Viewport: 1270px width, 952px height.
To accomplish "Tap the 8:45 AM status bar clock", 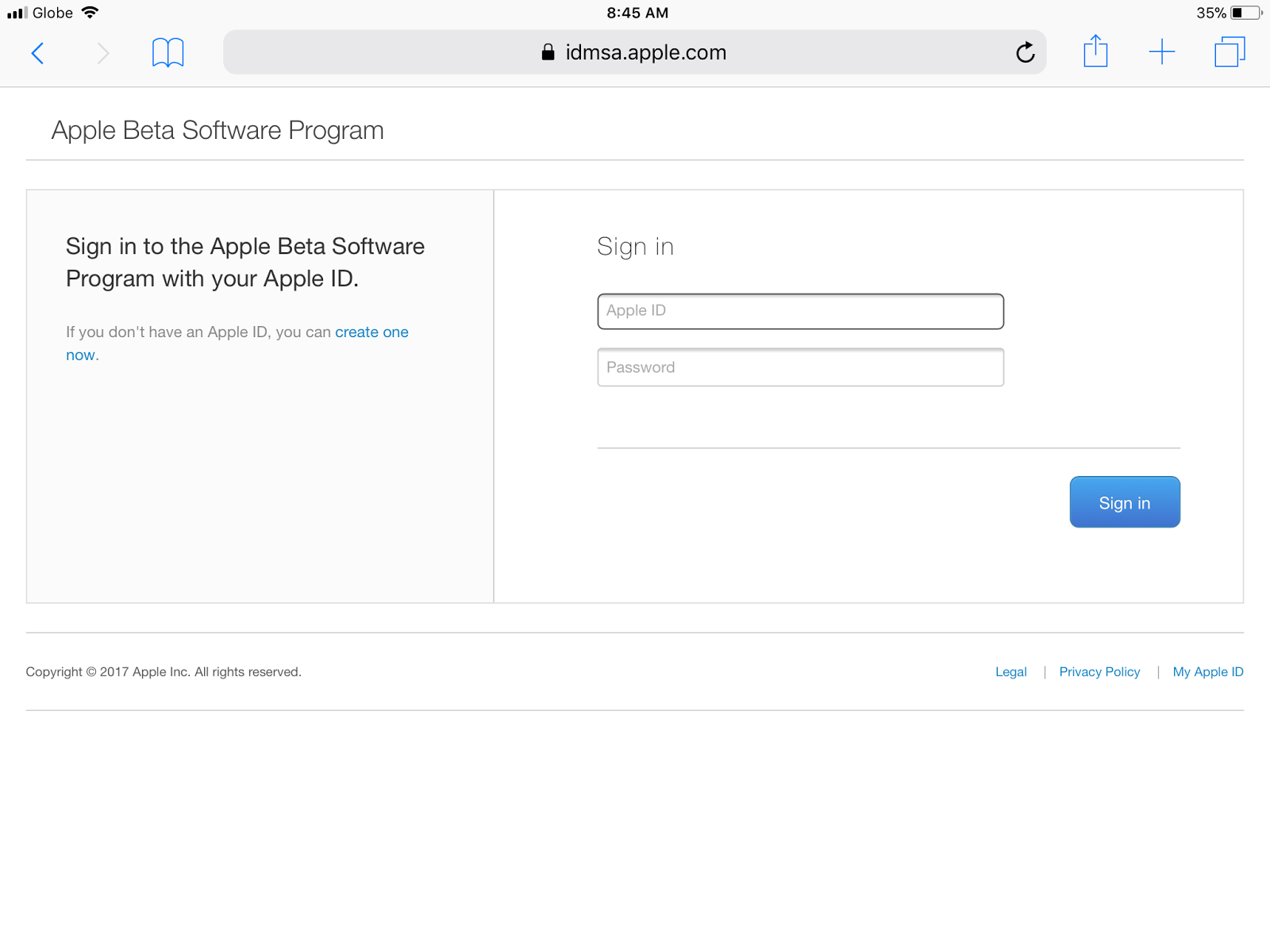I will [x=637, y=13].
